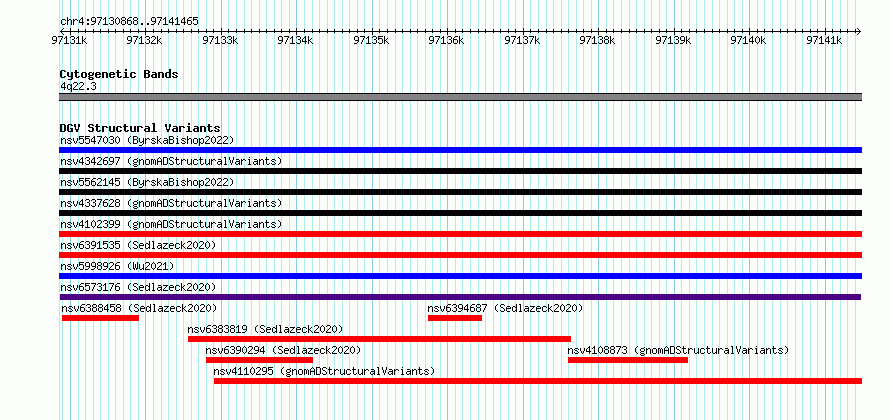The image size is (890, 420).
Task: Open the nsv6383819 (Sedlazeck2020) label
Action: [x=265, y=329]
